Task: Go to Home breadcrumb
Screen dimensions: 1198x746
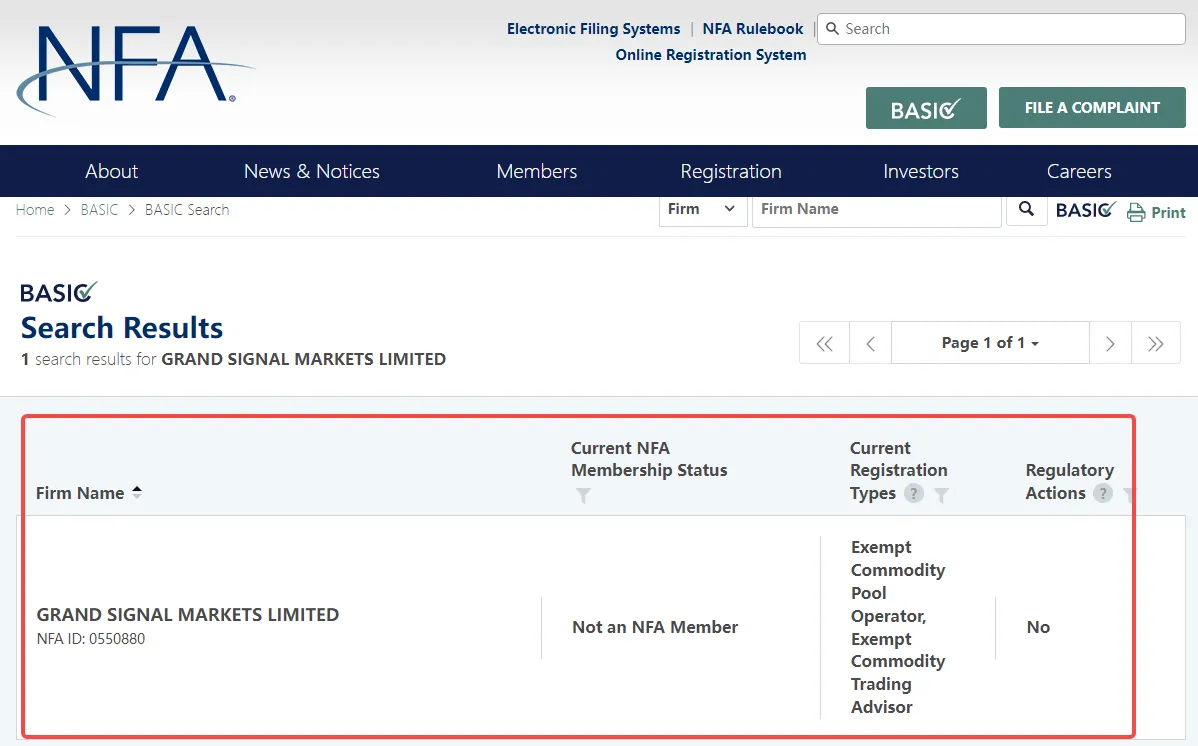Action: pyautogui.click(x=35, y=209)
